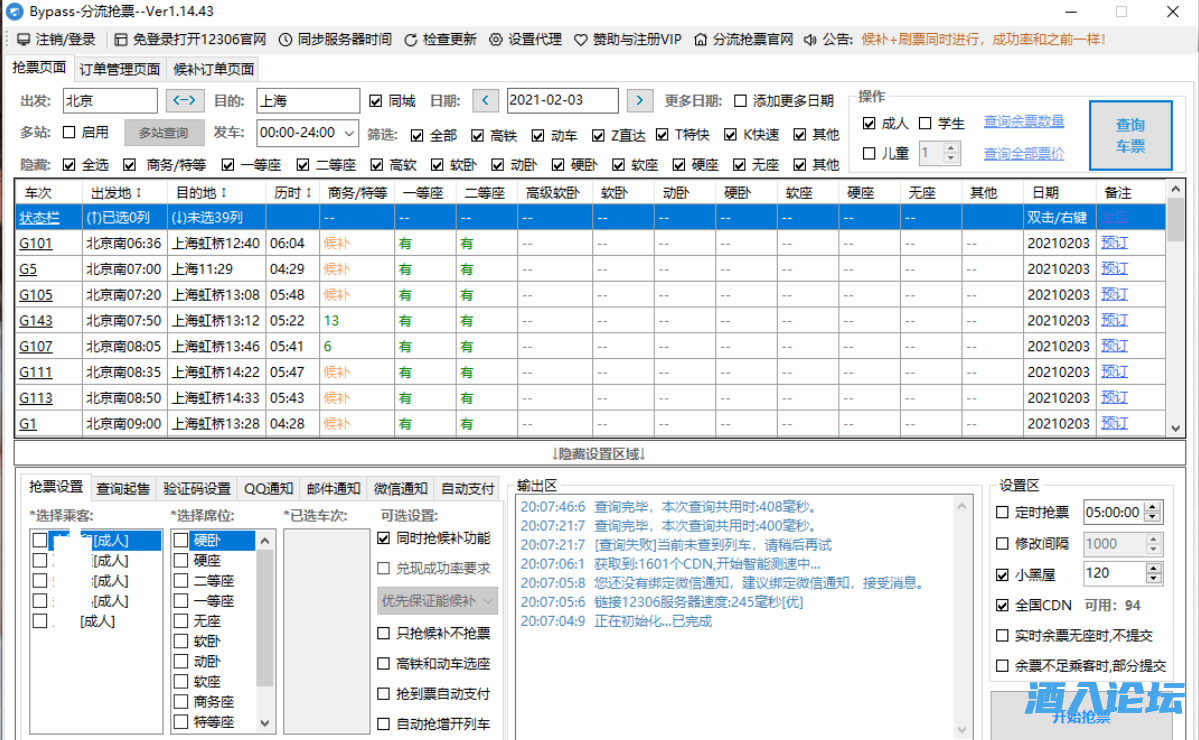Click the 出发 station input field
The height and width of the screenshot is (740, 1199).
110,101
